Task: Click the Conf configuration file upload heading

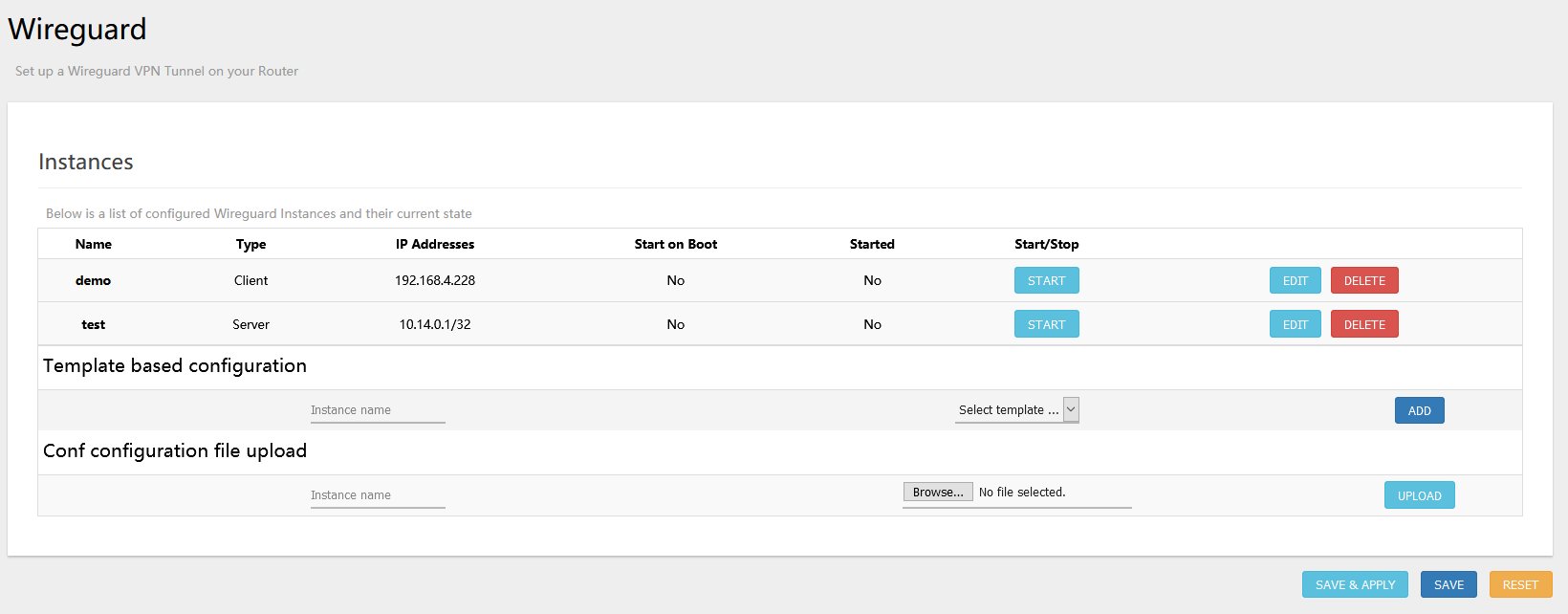Action: [175, 450]
